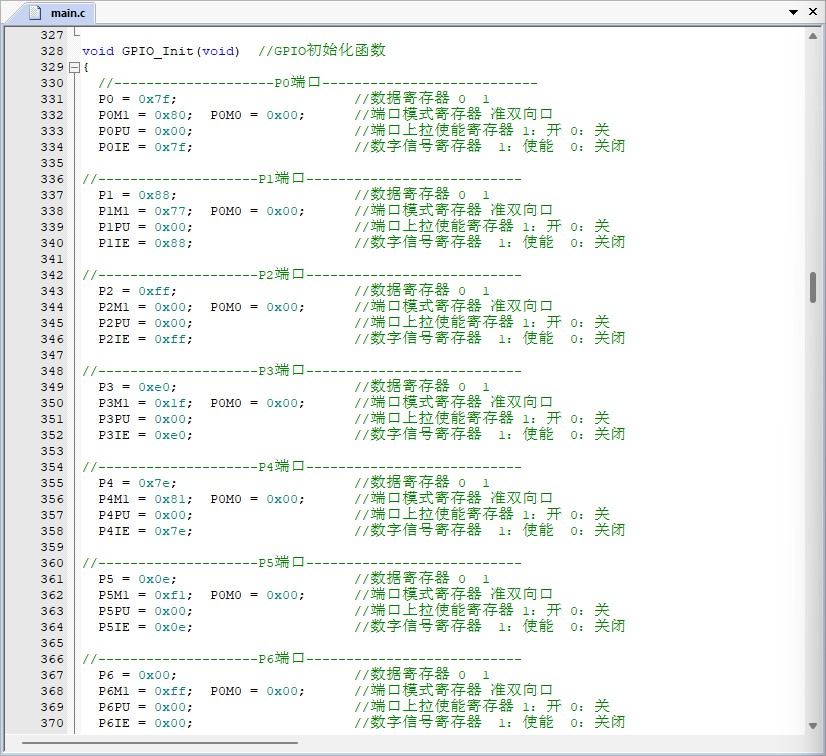Close the main.c editor window
This screenshot has width=826, height=756.
pos(812,12)
